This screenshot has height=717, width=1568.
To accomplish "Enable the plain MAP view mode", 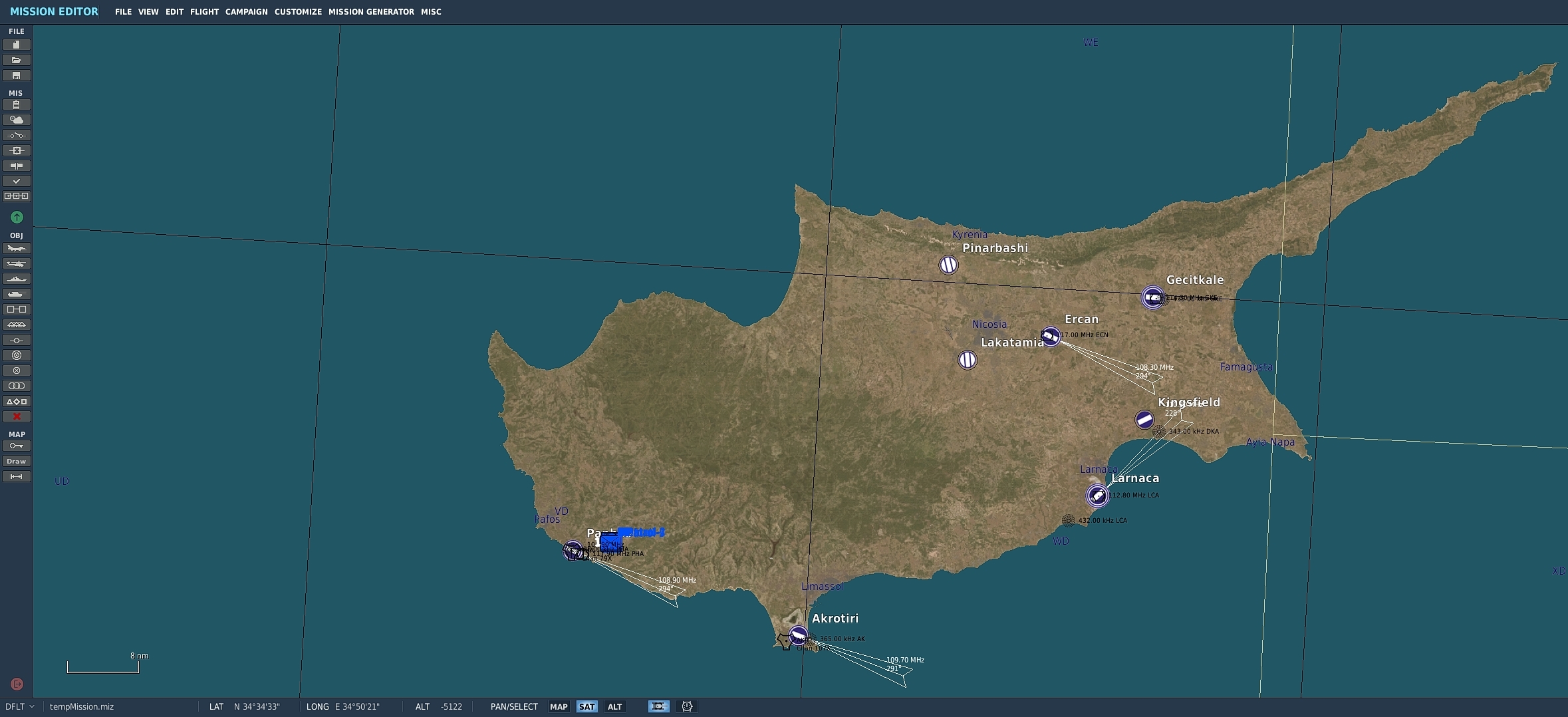I will tap(559, 706).
